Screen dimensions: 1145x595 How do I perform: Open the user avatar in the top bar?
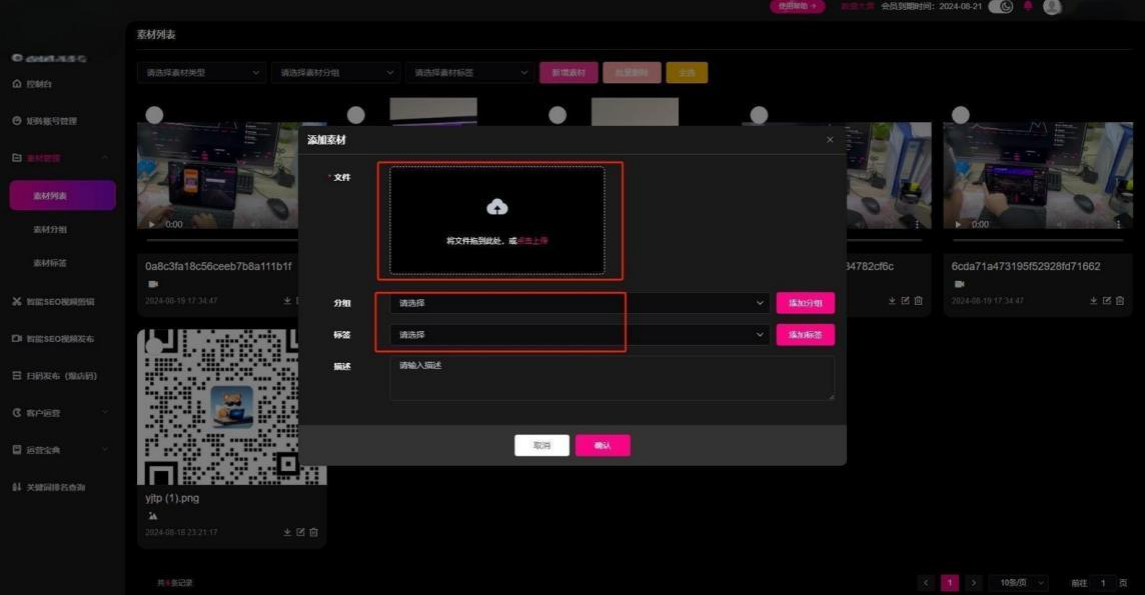click(x=1051, y=6)
